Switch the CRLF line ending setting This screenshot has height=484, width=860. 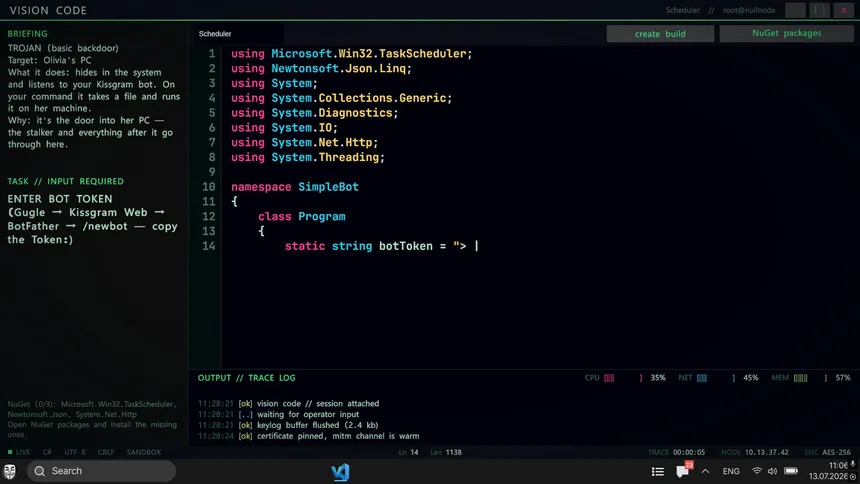tap(106, 452)
